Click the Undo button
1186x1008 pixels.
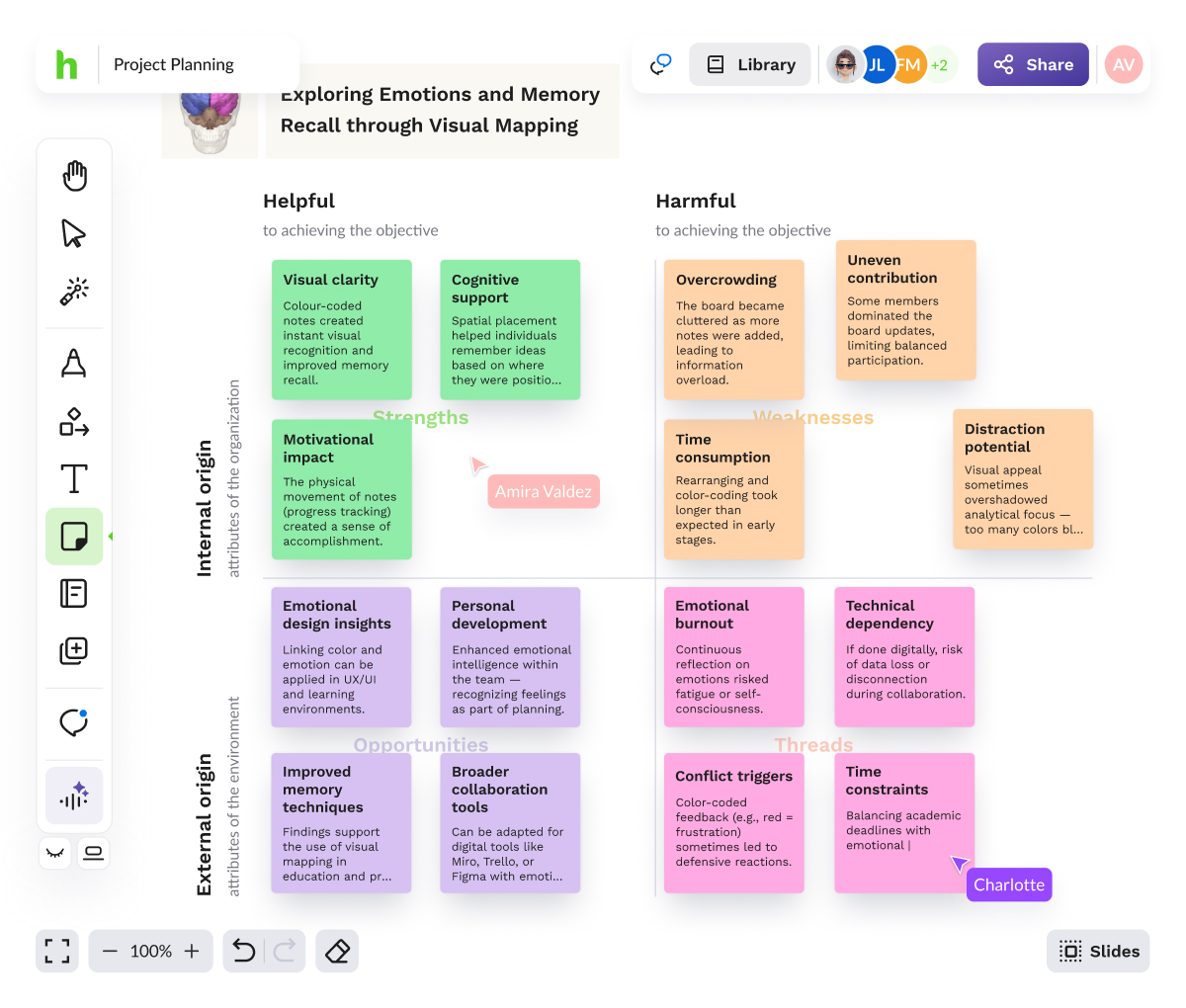pos(244,952)
